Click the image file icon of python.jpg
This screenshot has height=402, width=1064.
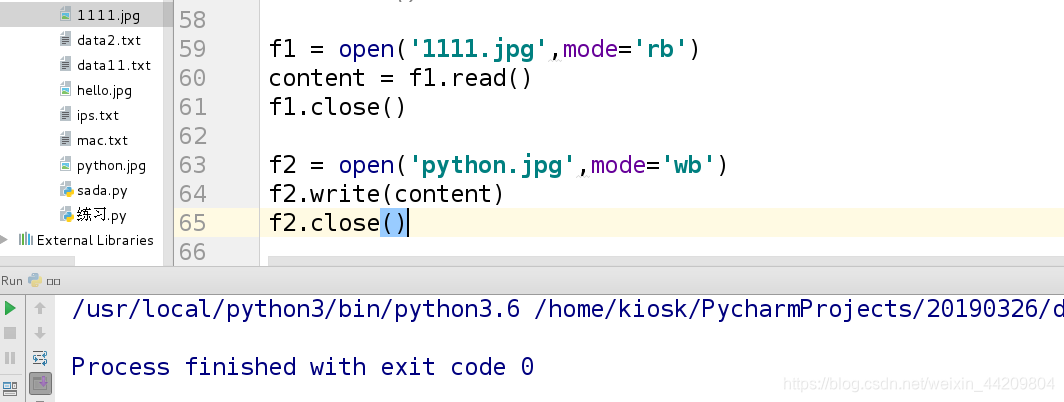click(65, 165)
